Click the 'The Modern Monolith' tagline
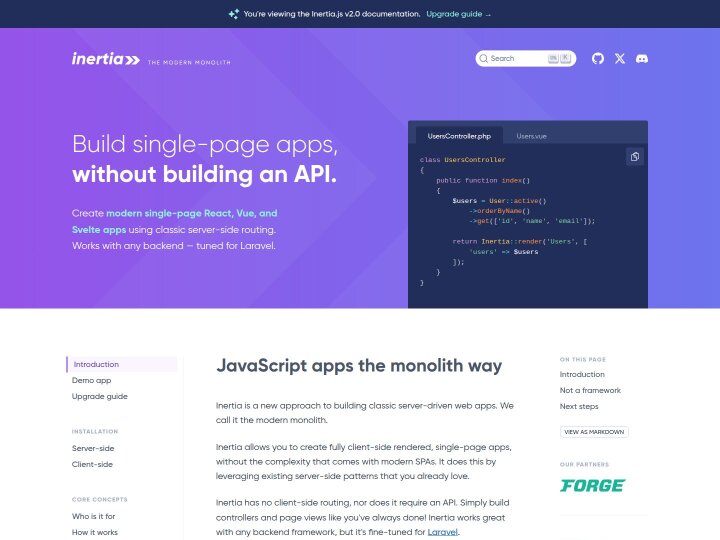This screenshot has width=720, height=540. click(x=189, y=62)
